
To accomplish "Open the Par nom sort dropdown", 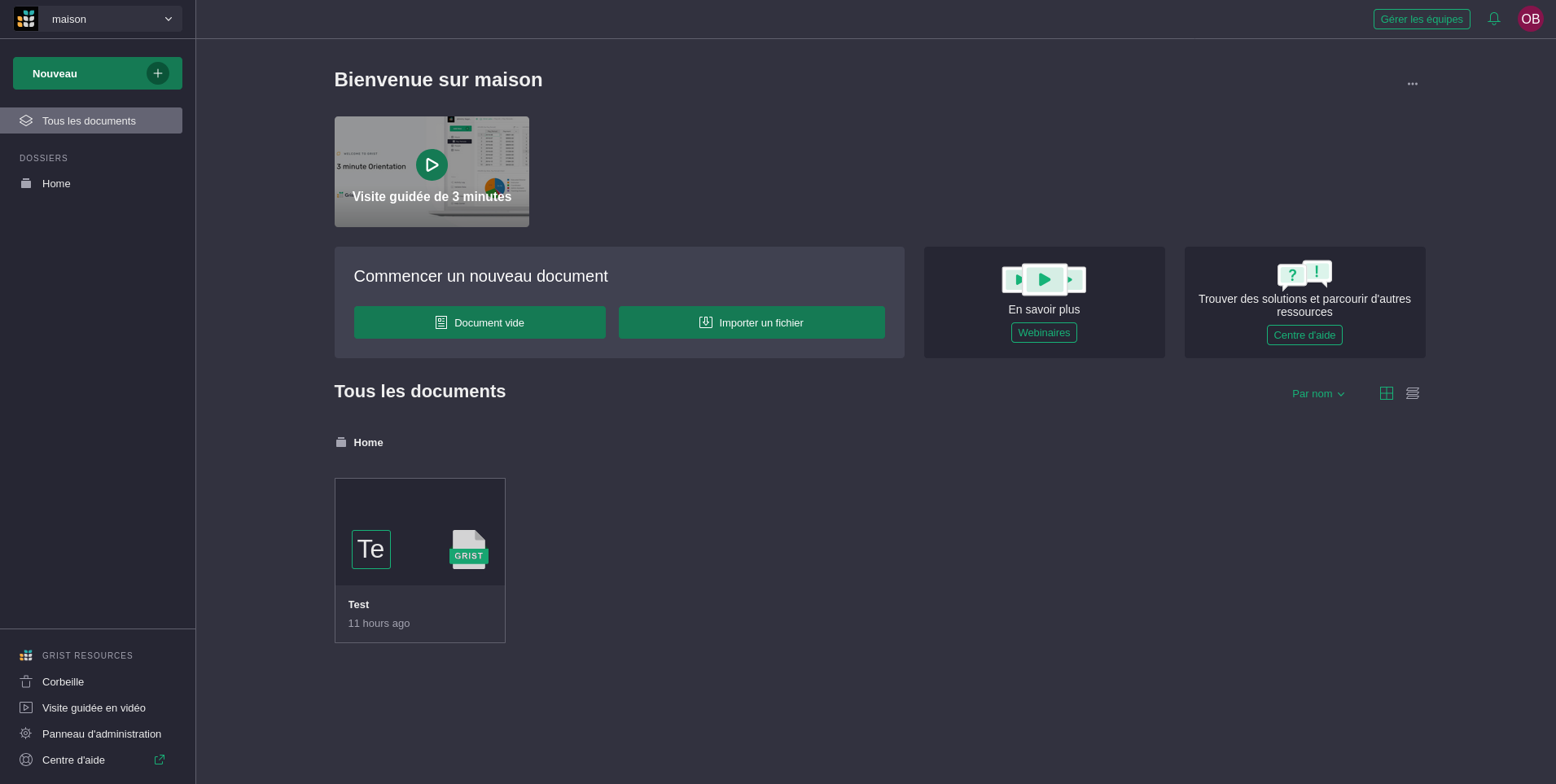I will click(1318, 393).
